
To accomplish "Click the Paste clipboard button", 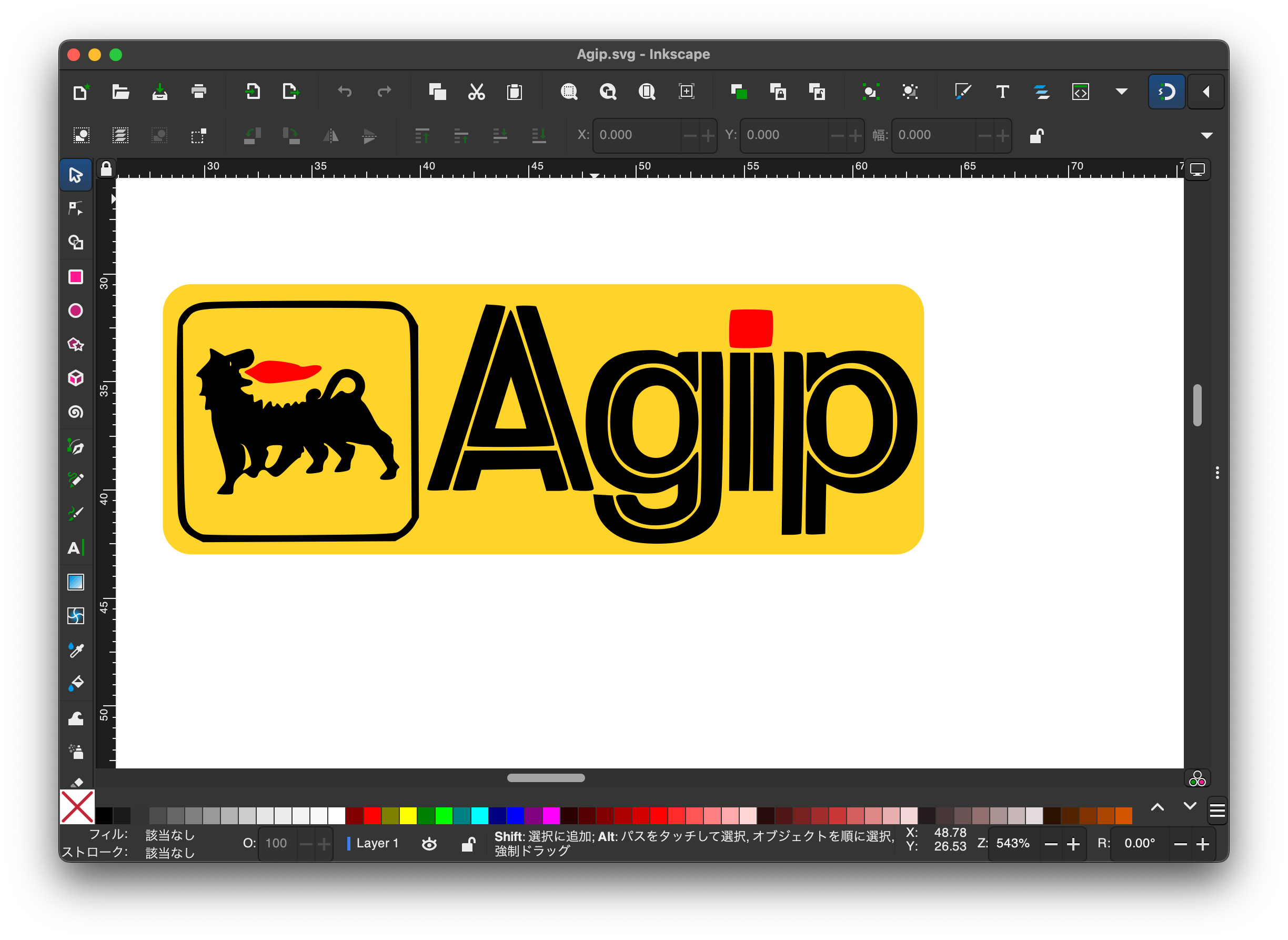I will (x=515, y=92).
